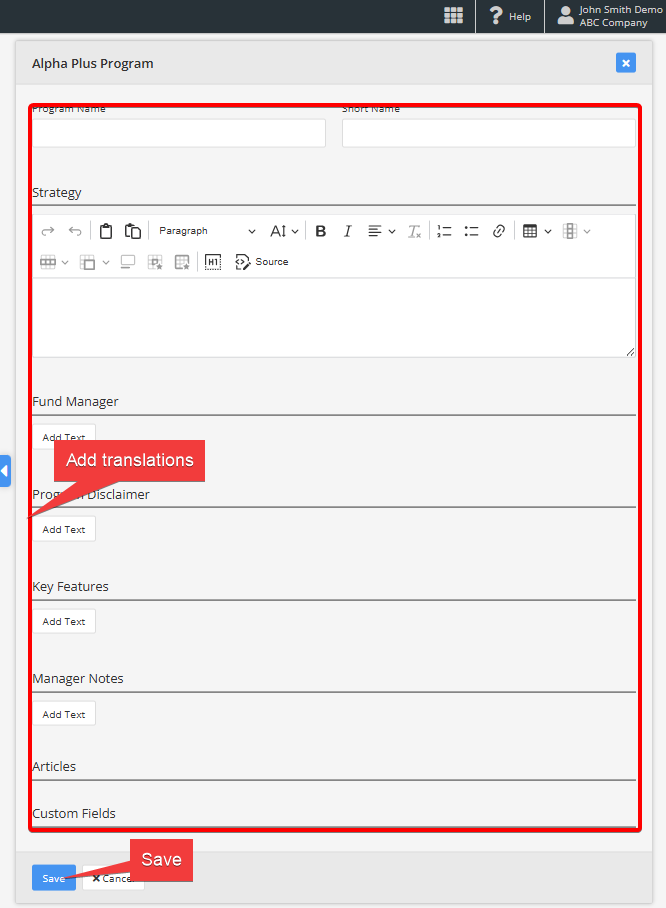Insert a bulleted list
Image resolution: width=666 pixels, height=908 pixels.
coord(472,231)
